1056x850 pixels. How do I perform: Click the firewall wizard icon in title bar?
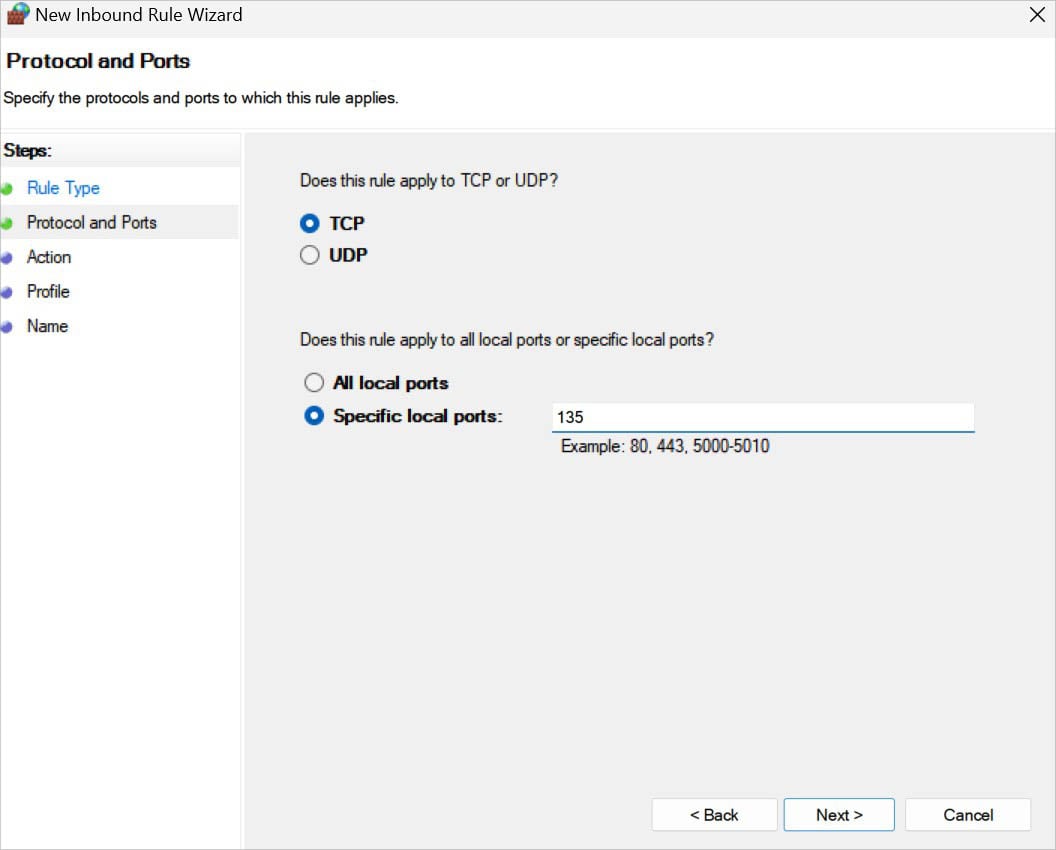[17, 15]
